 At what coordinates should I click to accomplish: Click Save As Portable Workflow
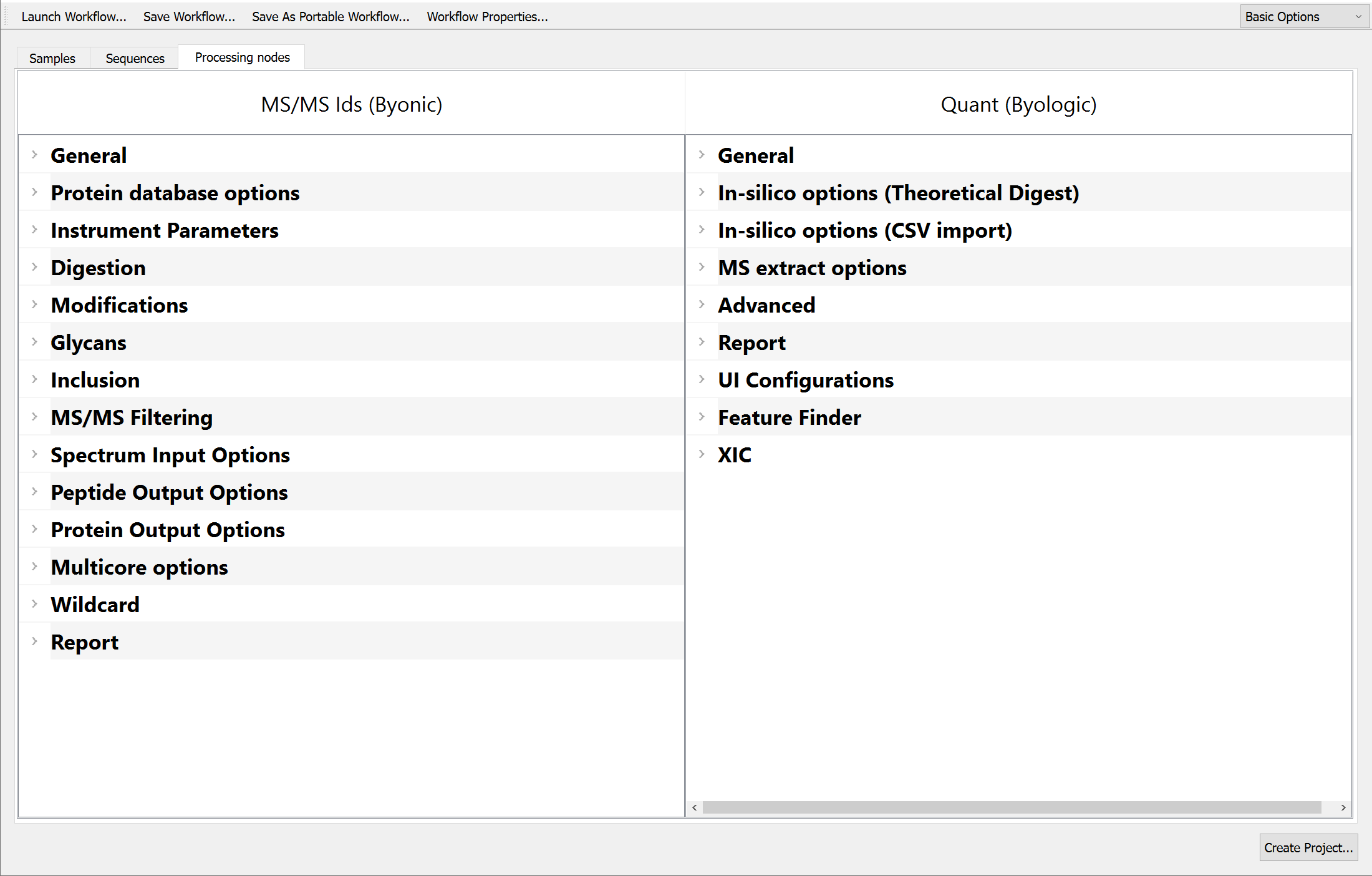(331, 17)
